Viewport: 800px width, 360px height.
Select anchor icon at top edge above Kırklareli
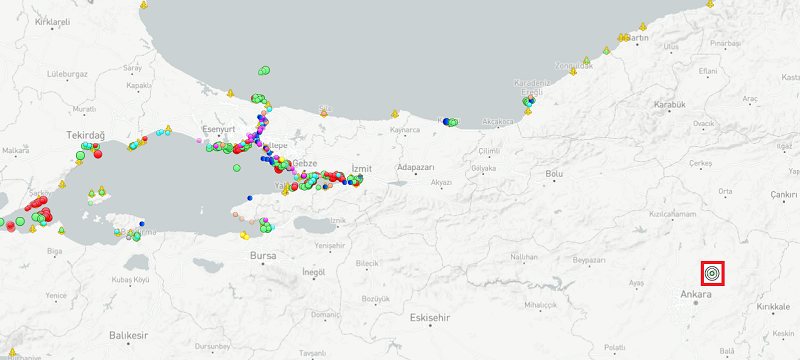(144, 5)
